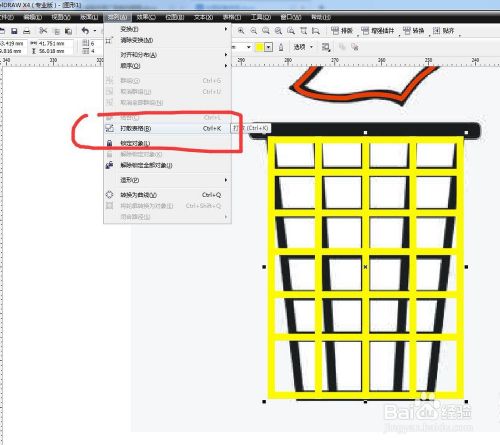The width and height of the screenshot is (500, 445).
Task: Choose 锁定对象 in the menu
Action: point(167,143)
